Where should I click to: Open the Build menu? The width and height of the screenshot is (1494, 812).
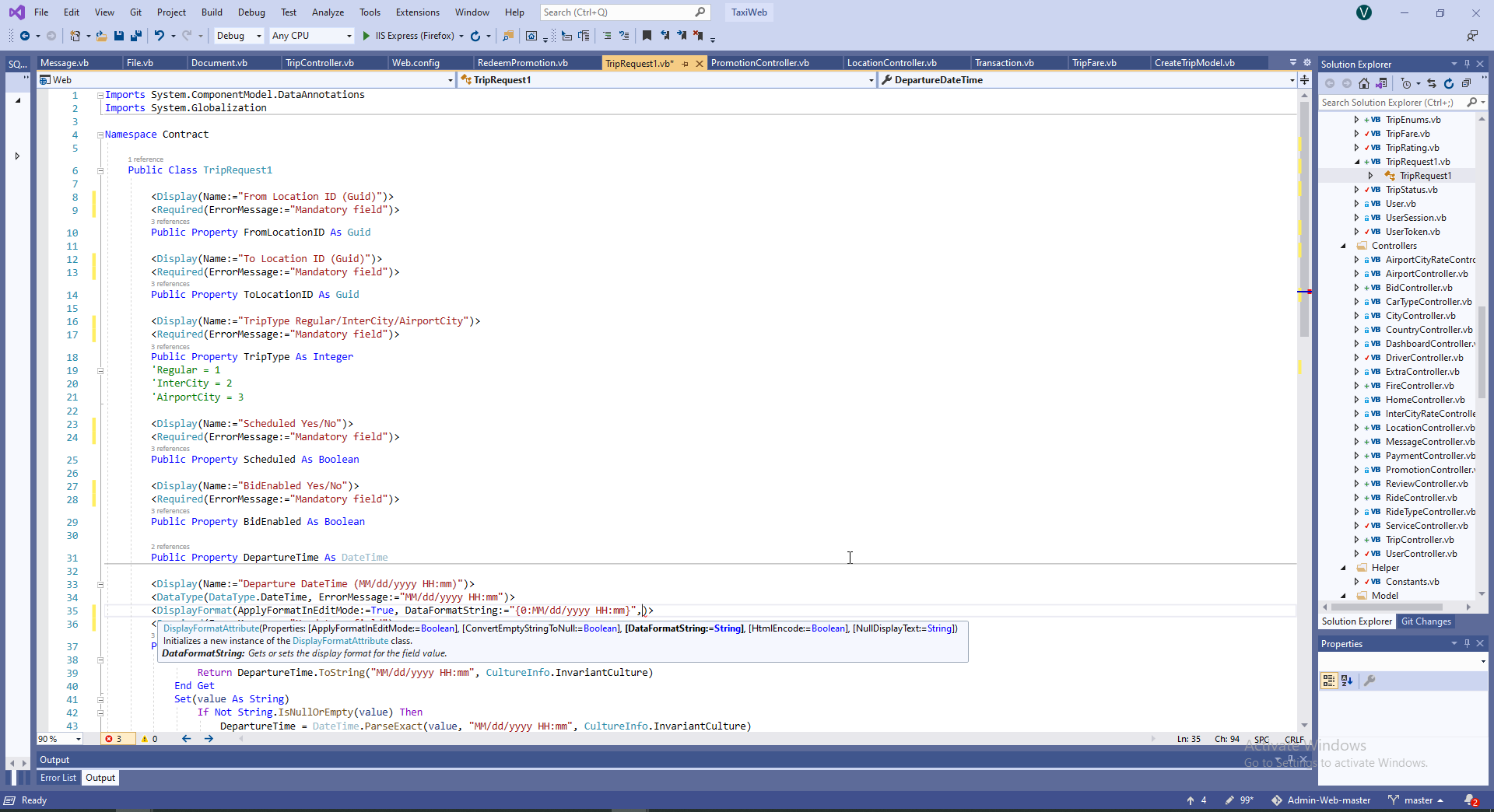tap(212, 12)
